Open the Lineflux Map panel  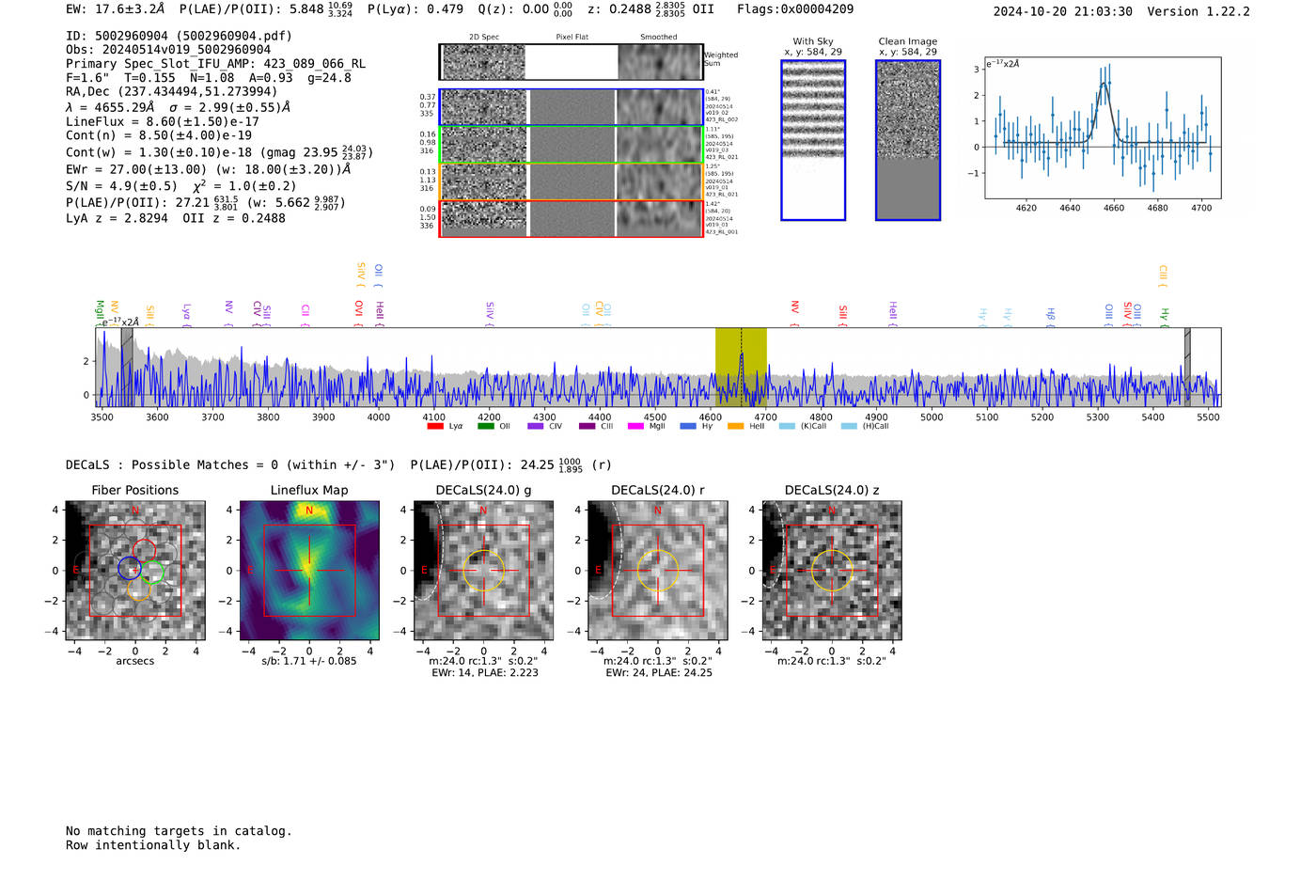coord(309,571)
